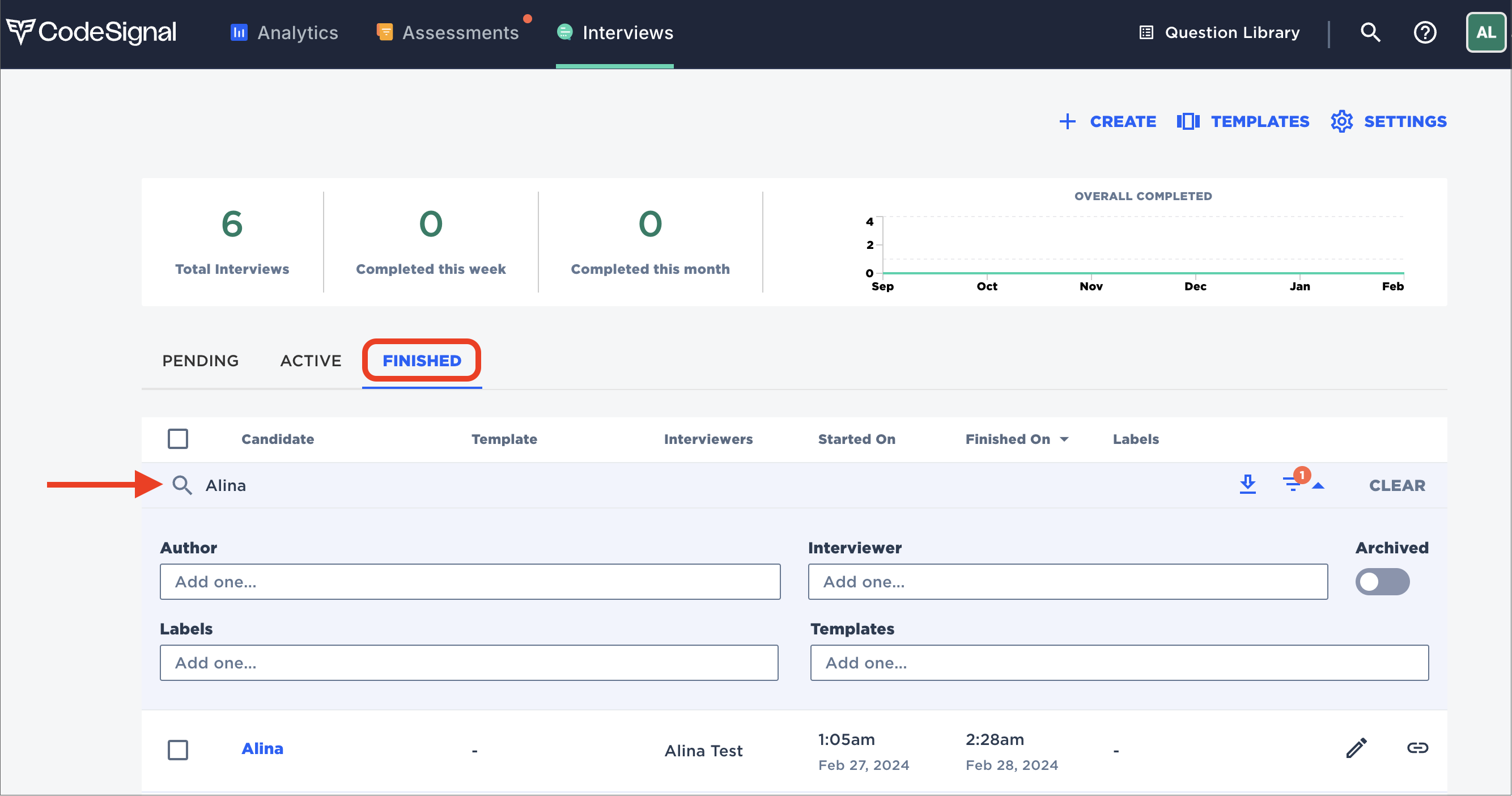Click the global search magnifier icon
Viewport: 1512px width, 796px height.
tap(1370, 32)
